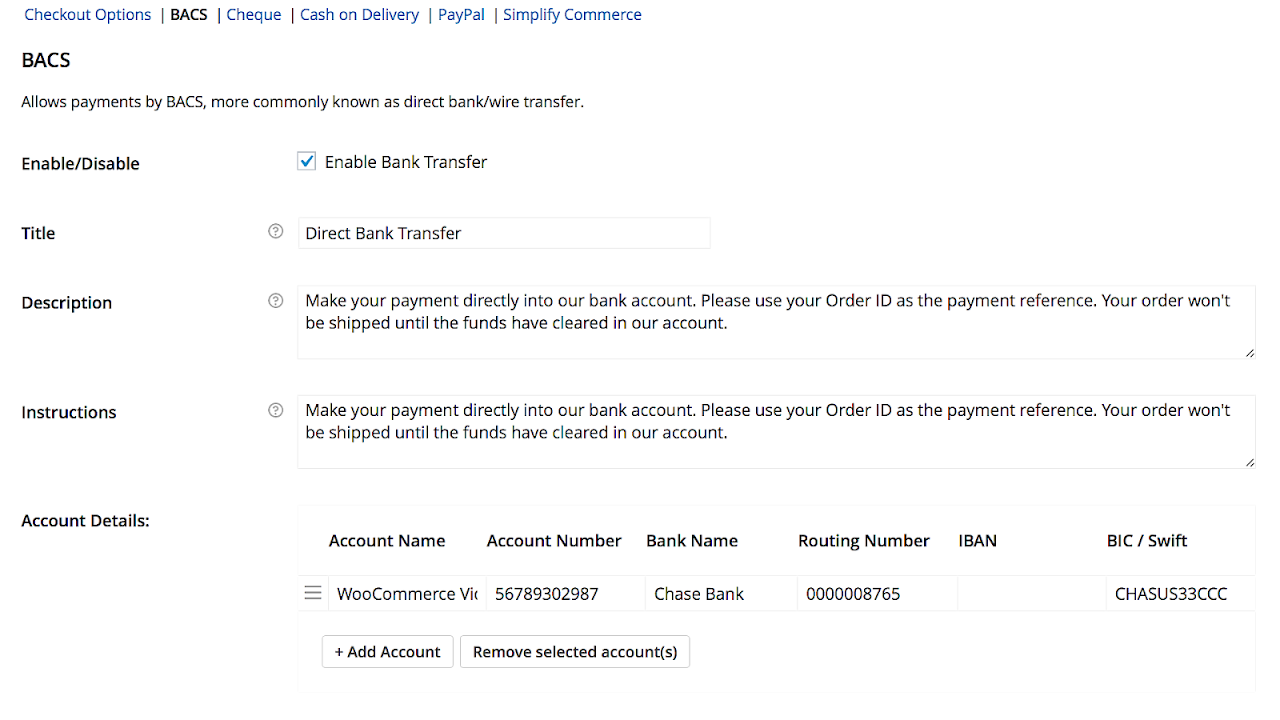Select the BACS tab
1280x720 pixels.
(x=188, y=14)
